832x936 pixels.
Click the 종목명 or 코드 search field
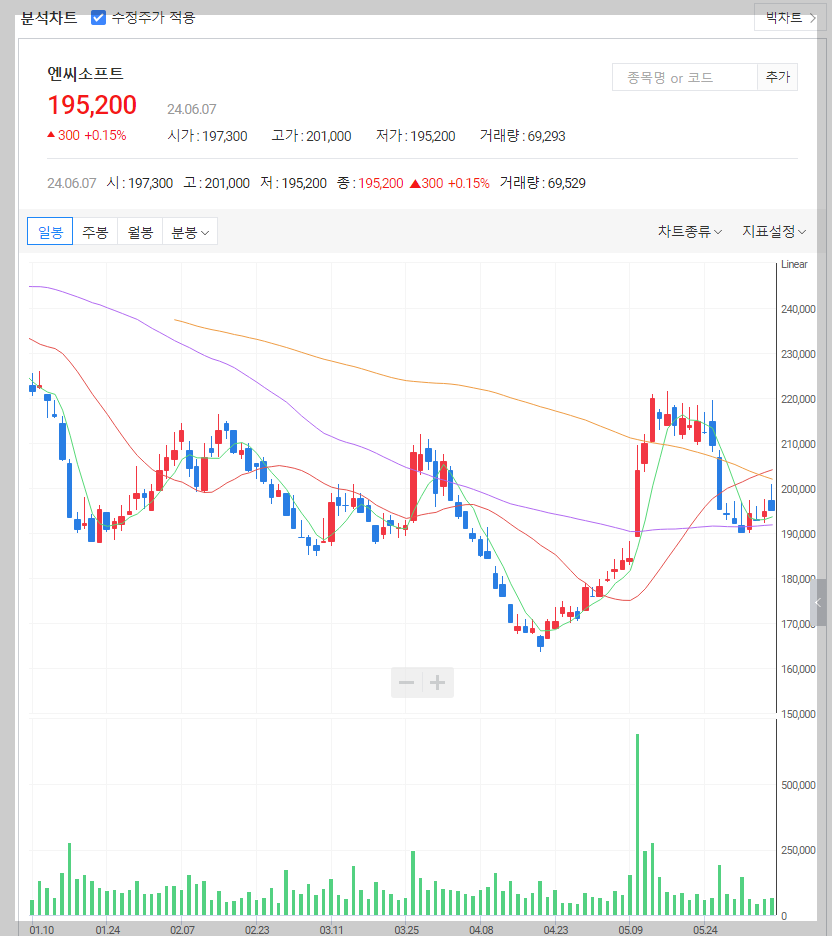point(685,78)
